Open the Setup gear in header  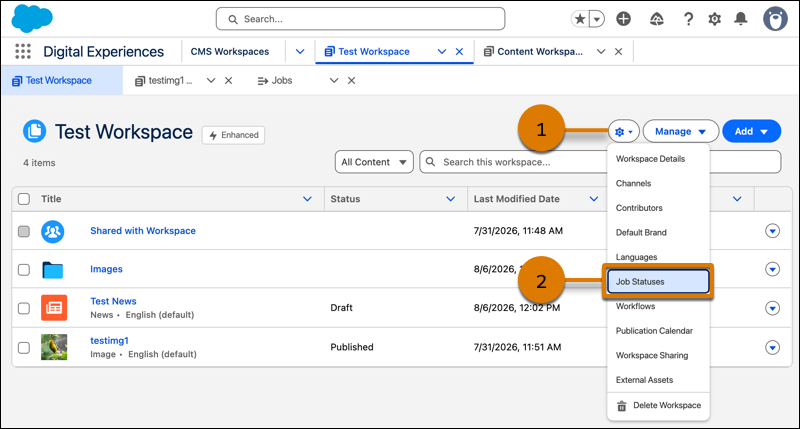[714, 19]
